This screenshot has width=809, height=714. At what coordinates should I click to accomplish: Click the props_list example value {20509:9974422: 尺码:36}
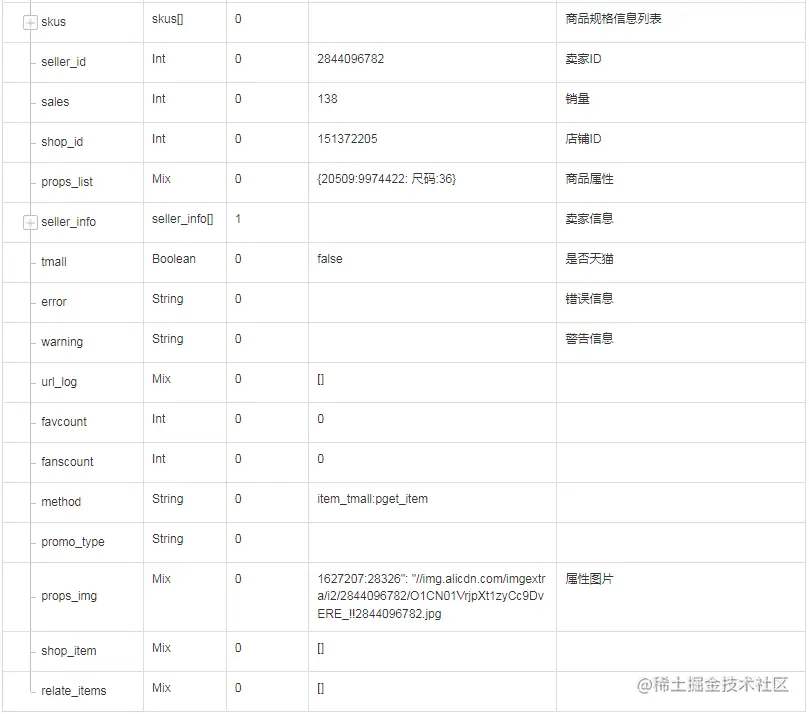pyautogui.click(x=387, y=179)
